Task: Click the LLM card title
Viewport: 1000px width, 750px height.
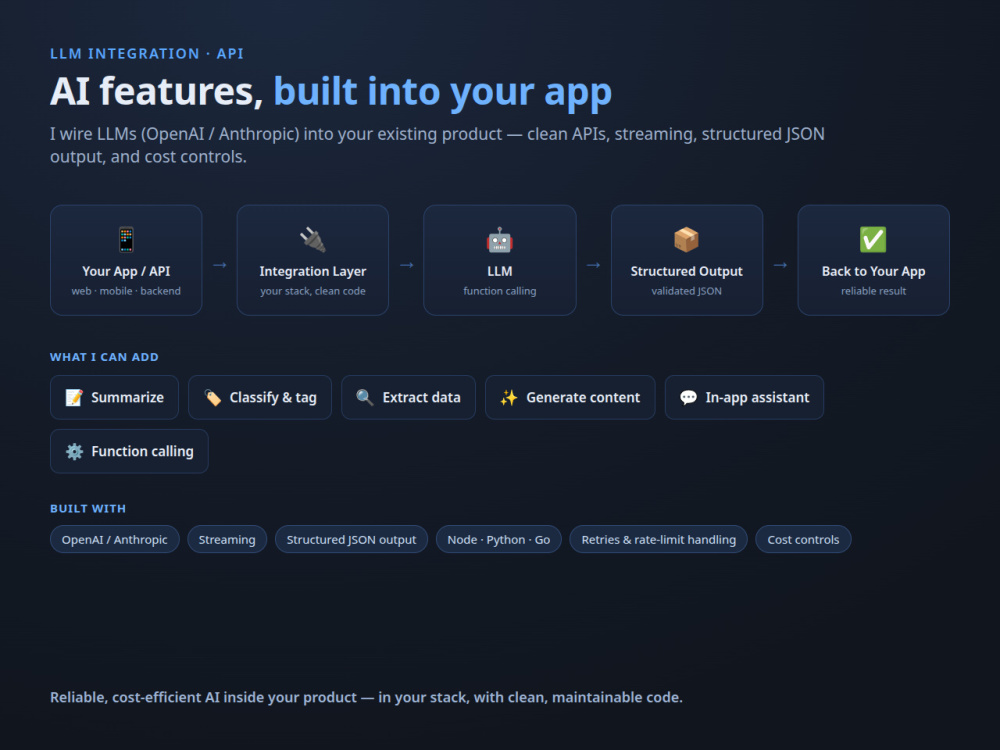Action: coord(499,271)
